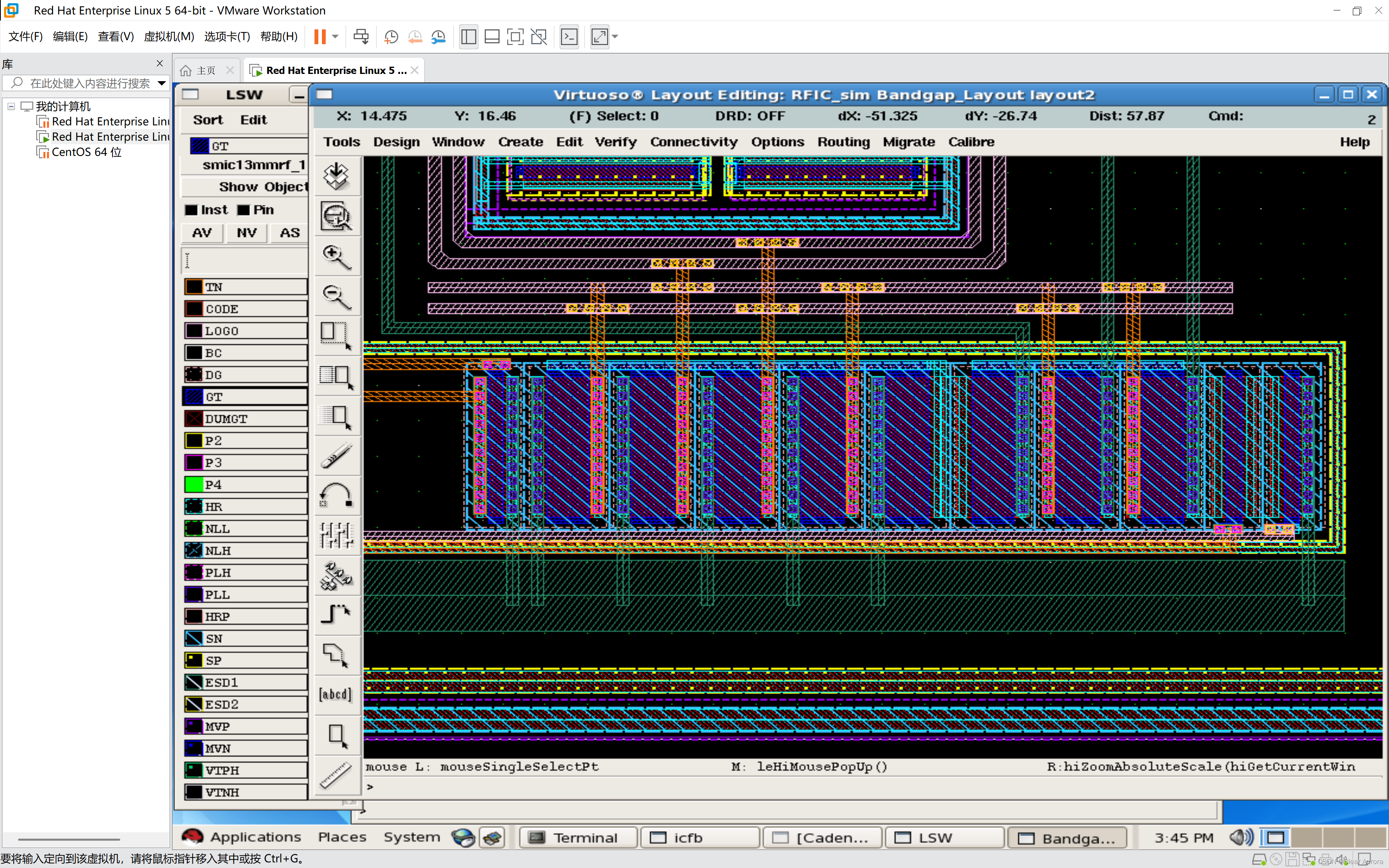1389x868 pixels.
Task: Collapse the 我的计算机 tree node
Action: click(11, 106)
